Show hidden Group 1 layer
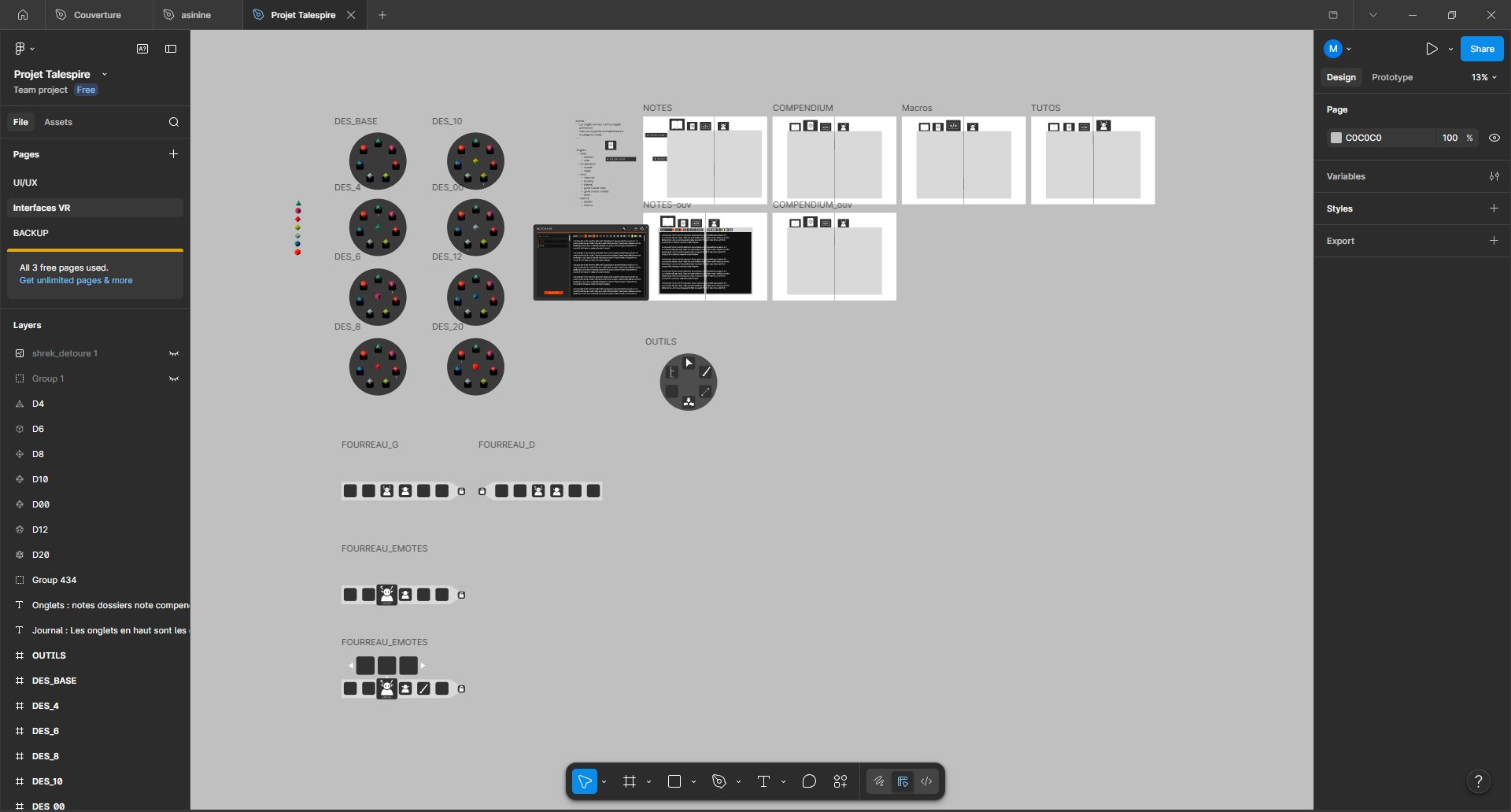This screenshot has width=1511, height=812. tap(174, 378)
